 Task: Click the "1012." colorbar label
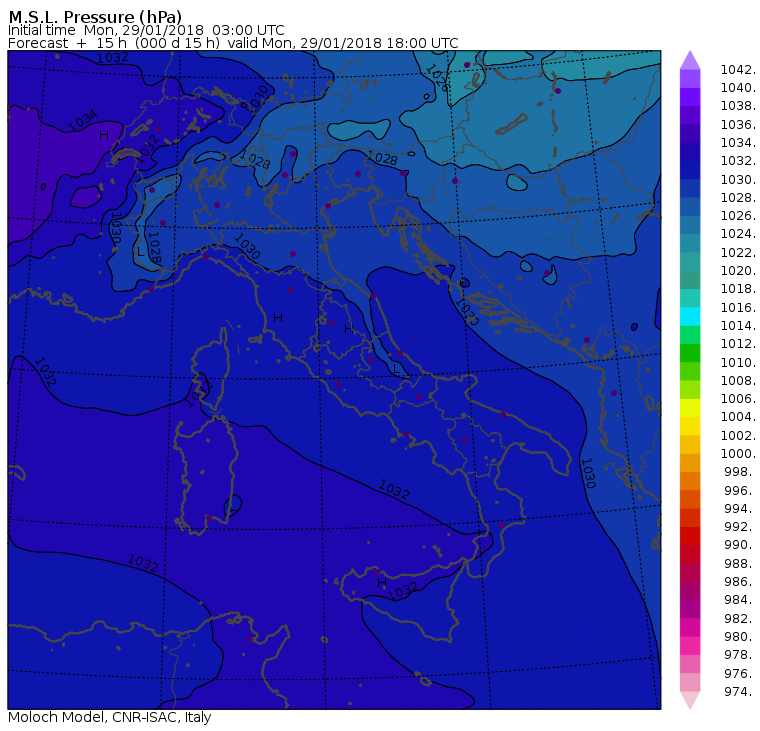point(738,344)
